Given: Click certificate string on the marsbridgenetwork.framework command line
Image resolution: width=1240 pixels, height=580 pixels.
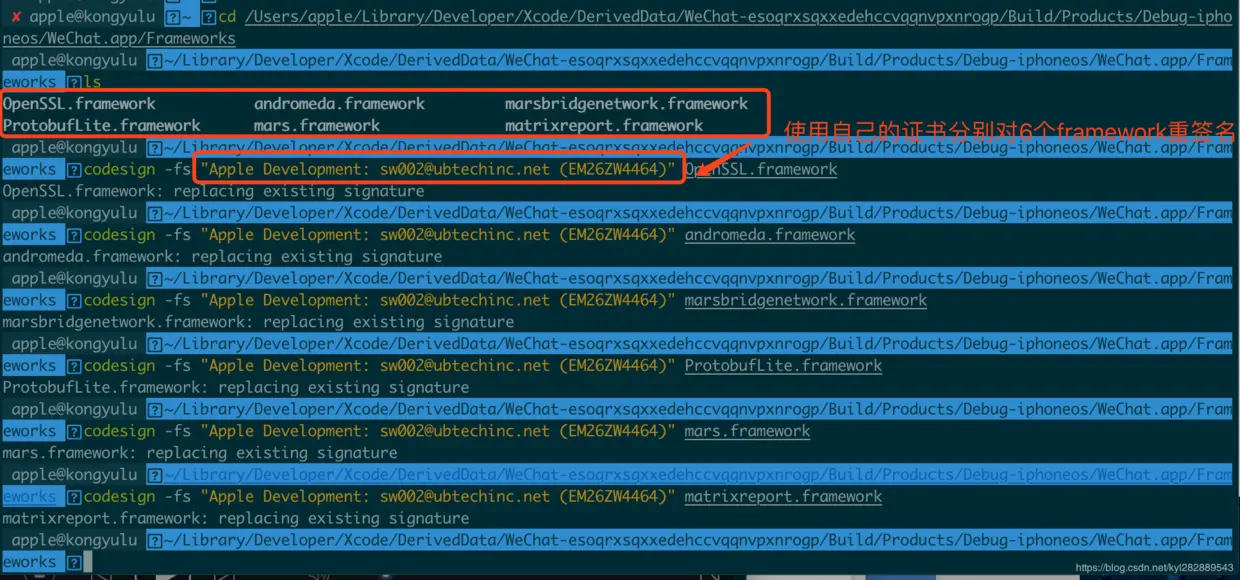Looking at the screenshot, I should [x=437, y=300].
